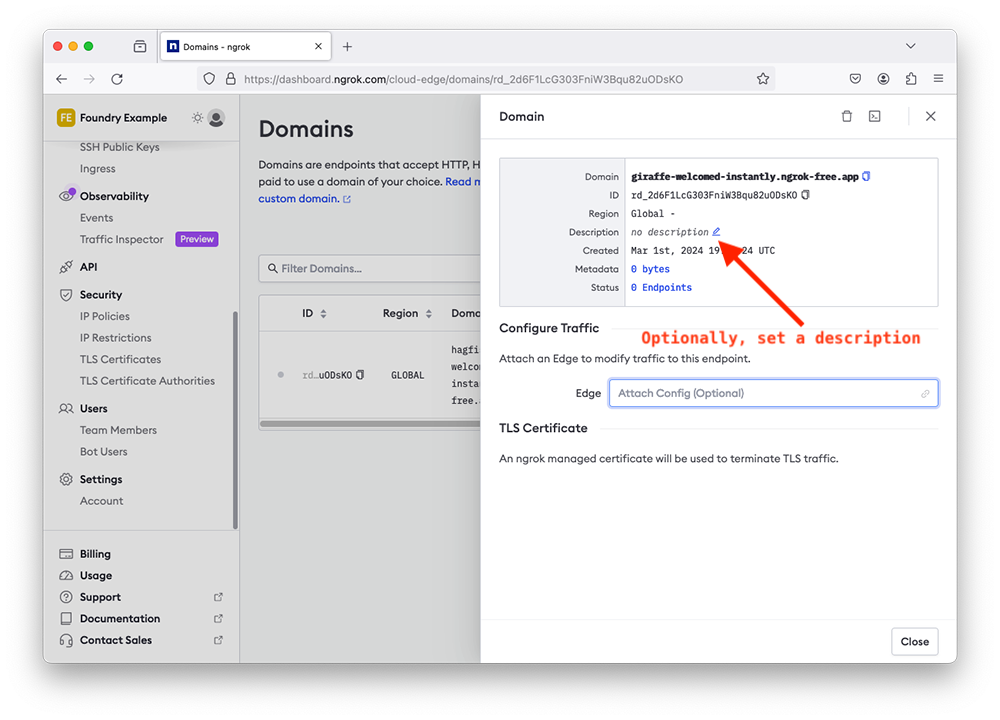Select the GLOBAL region cell in table
1000x720 pixels.
(x=408, y=376)
